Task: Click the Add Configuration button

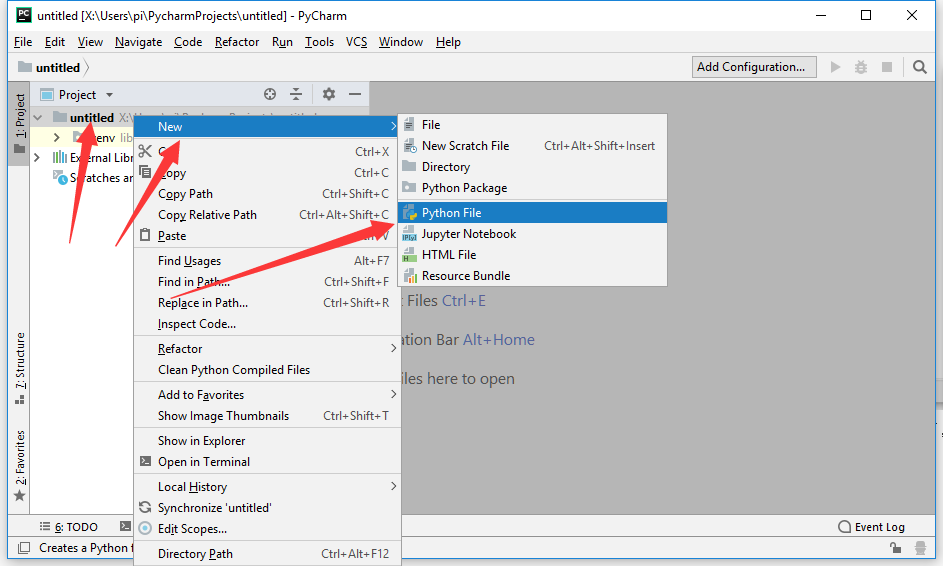Action: (x=750, y=67)
